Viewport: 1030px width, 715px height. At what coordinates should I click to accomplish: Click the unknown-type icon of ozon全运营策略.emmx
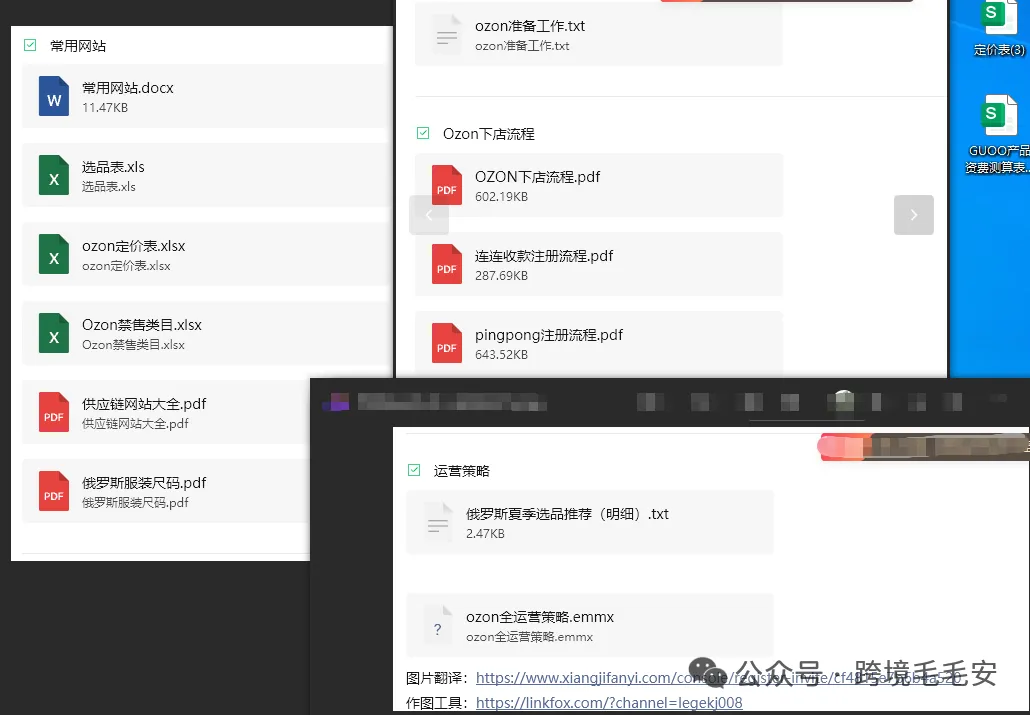437,626
